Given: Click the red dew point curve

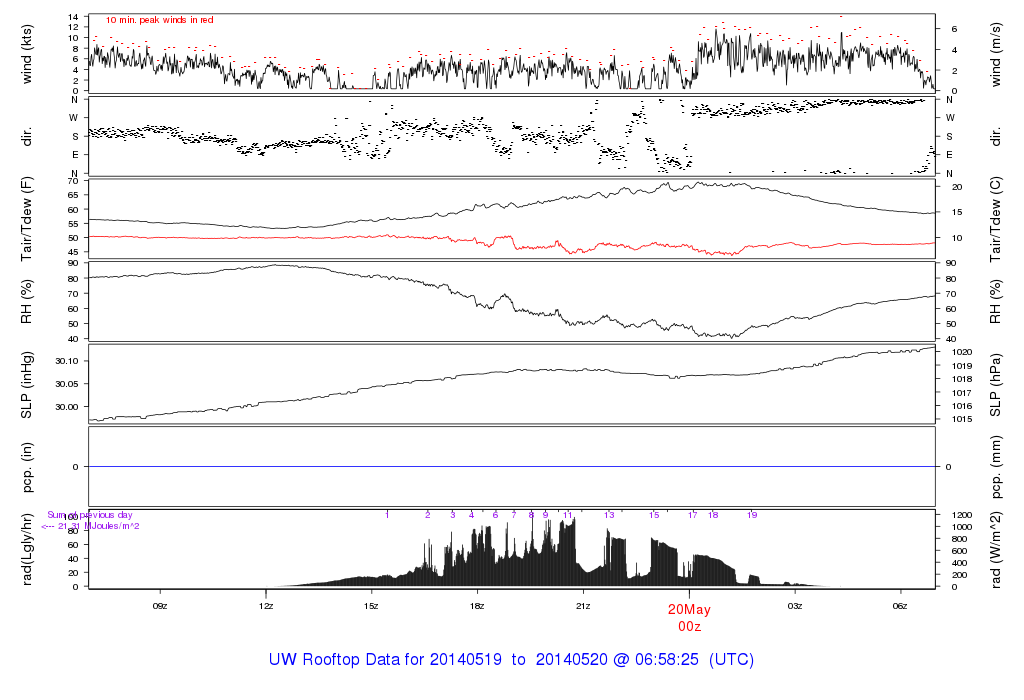Looking at the screenshot, I should pyautogui.click(x=512, y=243).
